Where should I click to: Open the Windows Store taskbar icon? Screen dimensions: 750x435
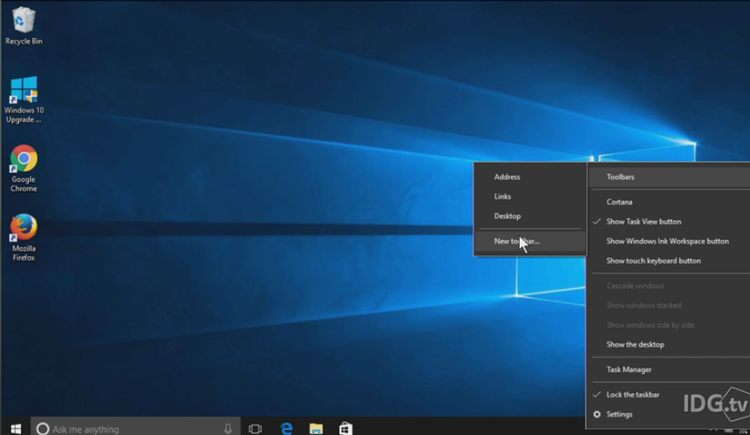[345, 429]
